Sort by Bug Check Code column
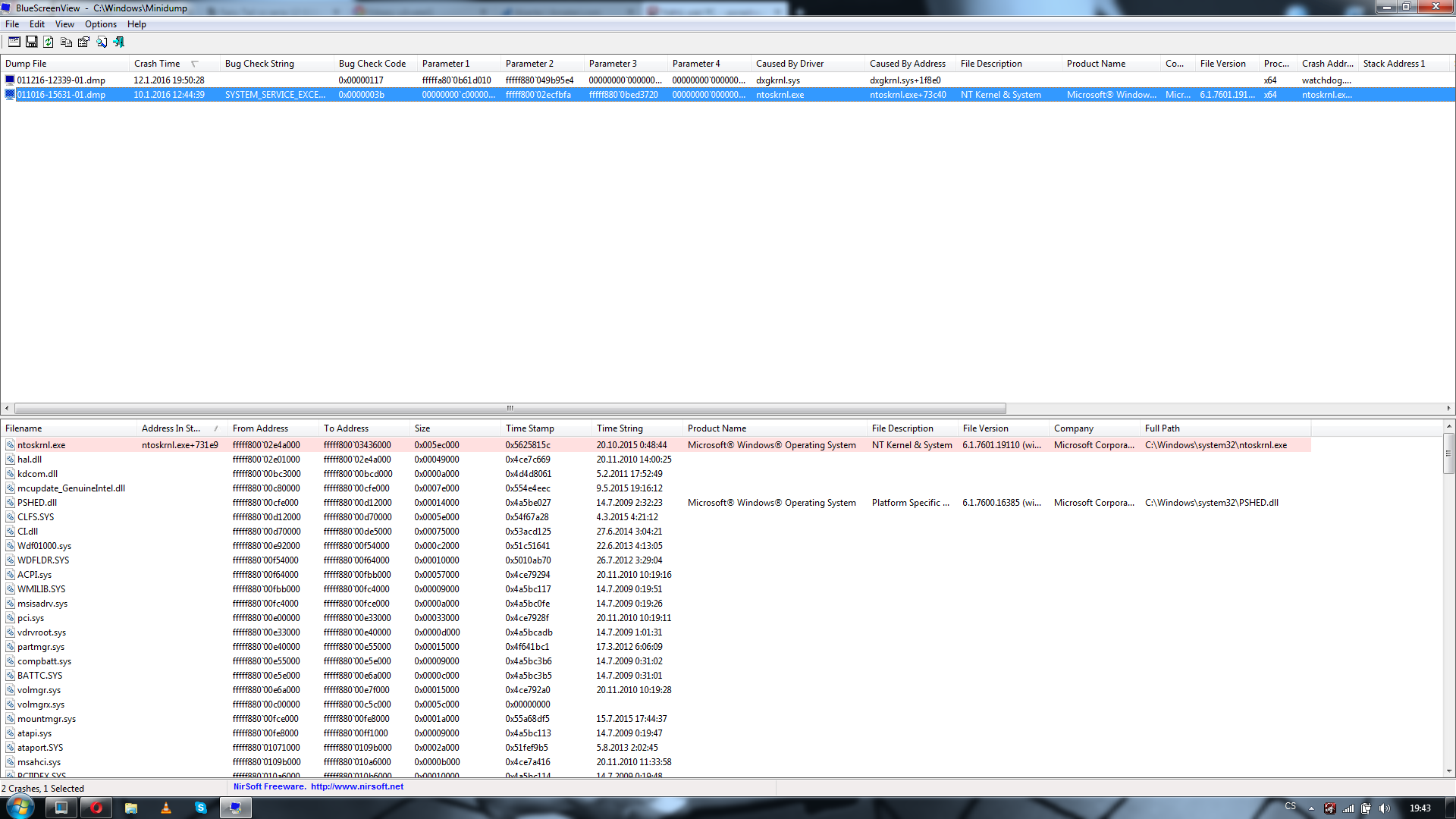 [372, 64]
